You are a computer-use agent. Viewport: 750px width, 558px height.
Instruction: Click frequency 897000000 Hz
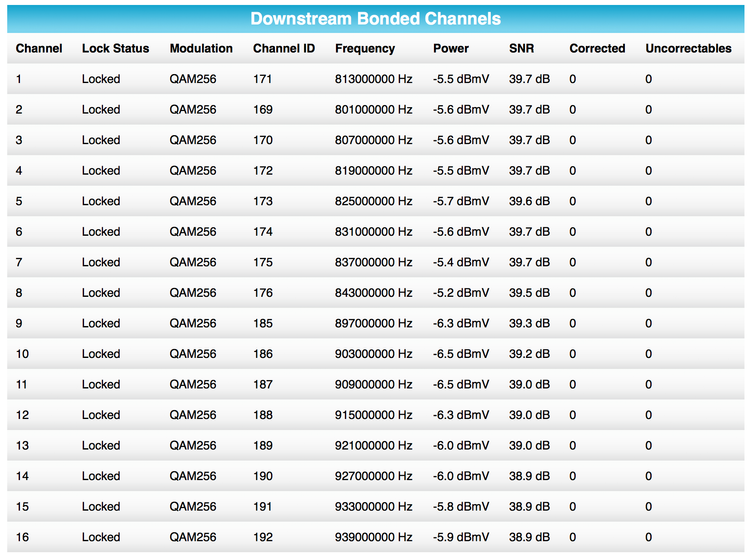(x=374, y=323)
